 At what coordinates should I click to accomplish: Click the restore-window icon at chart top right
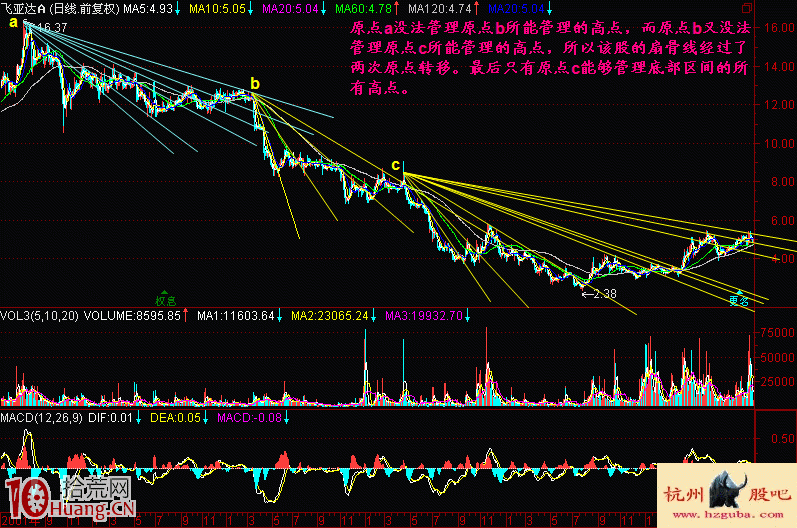[x=747, y=8]
